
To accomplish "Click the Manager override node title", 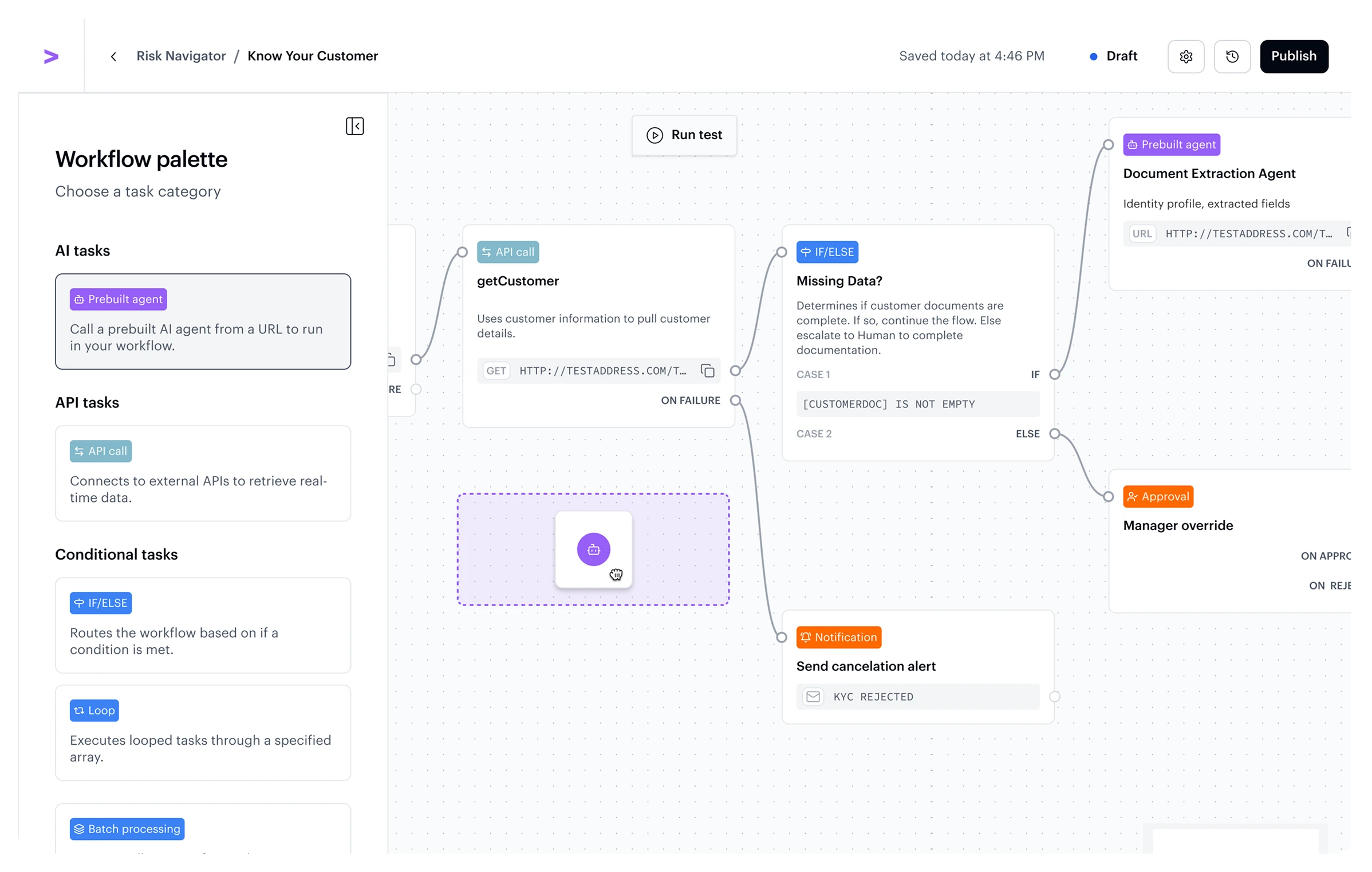I will 1178,525.
